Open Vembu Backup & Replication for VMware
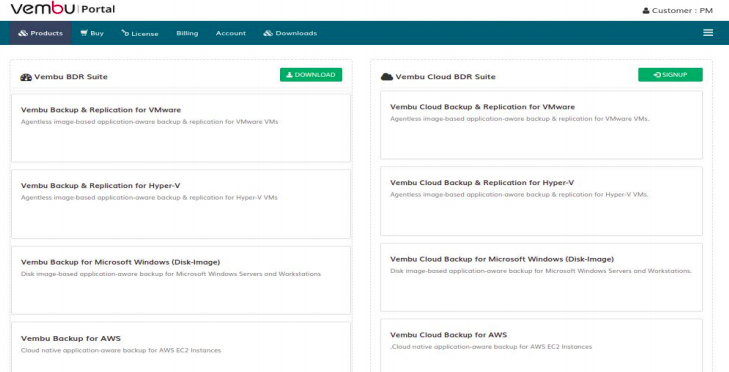This screenshot has width=729, height=372. click(181, 128)
